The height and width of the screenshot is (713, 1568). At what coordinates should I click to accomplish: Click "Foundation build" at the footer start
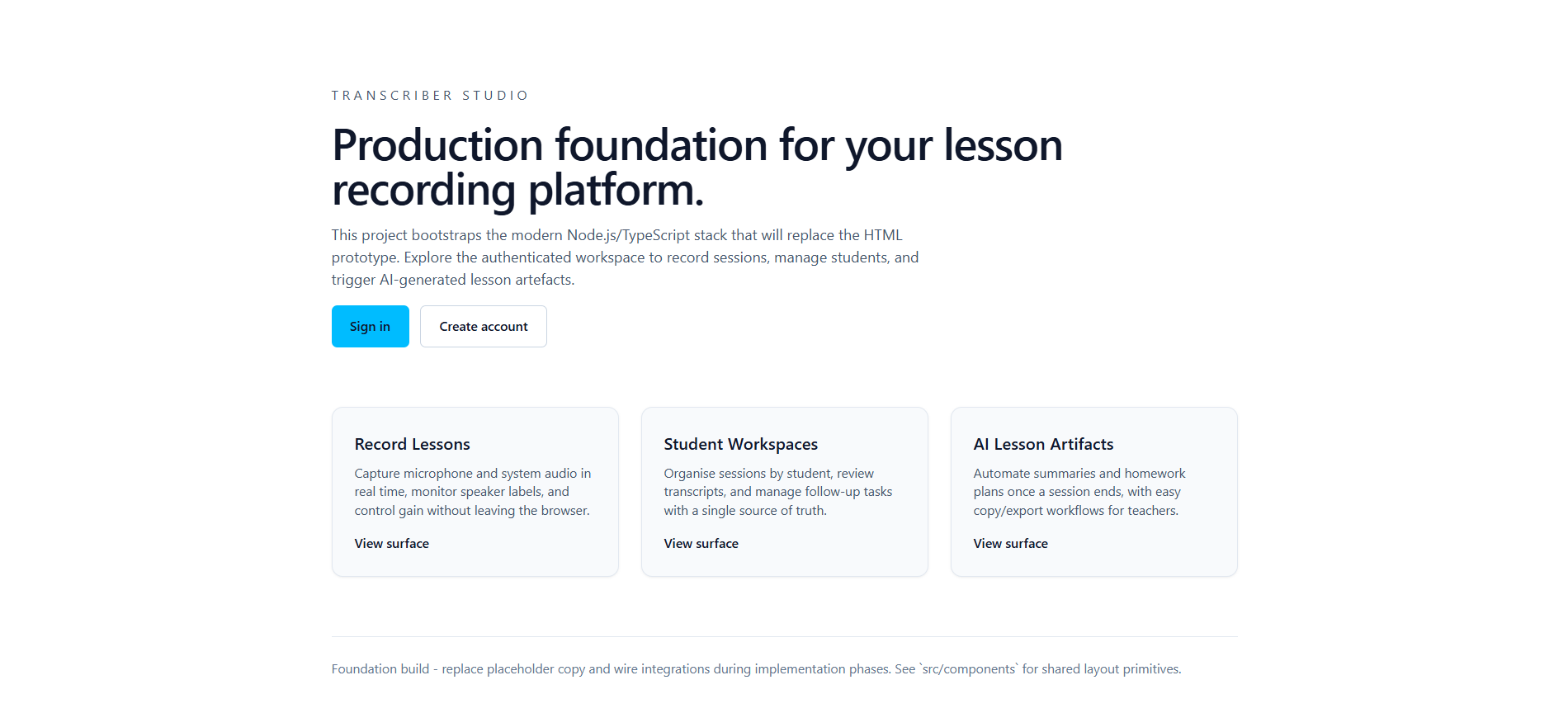click(x=380, y=669)
